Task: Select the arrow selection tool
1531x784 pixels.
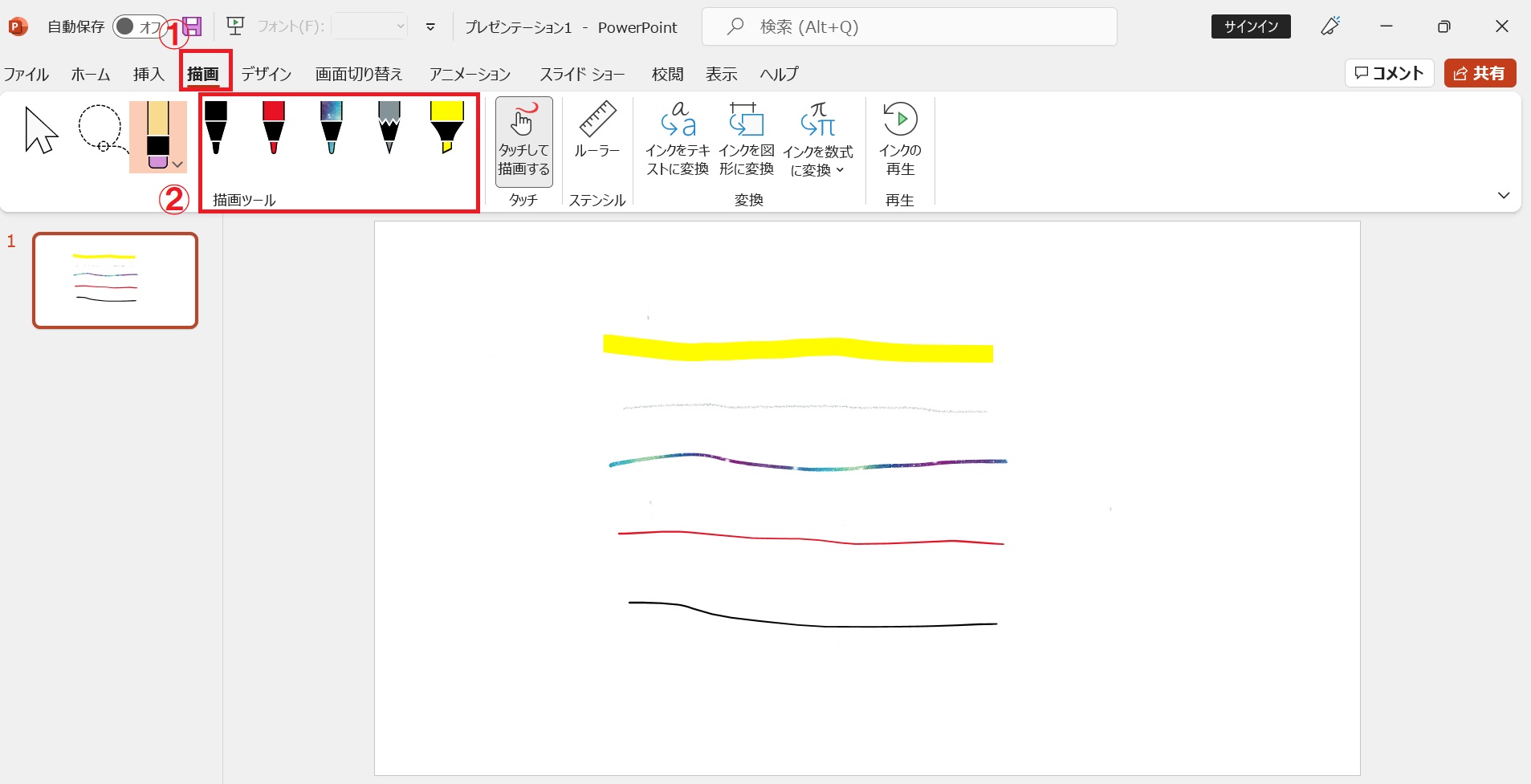Action: pyautogui.click(x=42, y=129)
